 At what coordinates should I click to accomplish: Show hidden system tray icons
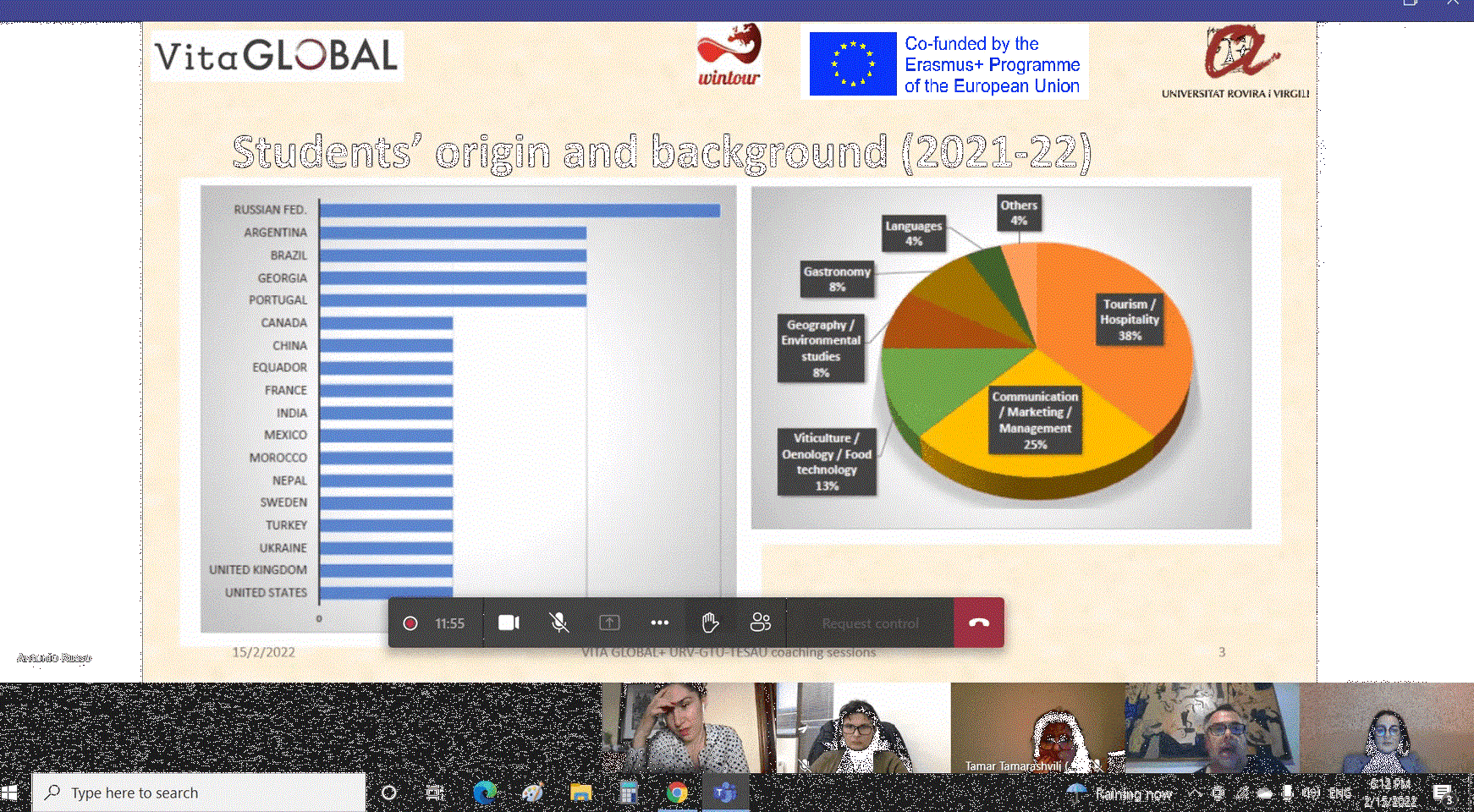(x=1195, y=793)
